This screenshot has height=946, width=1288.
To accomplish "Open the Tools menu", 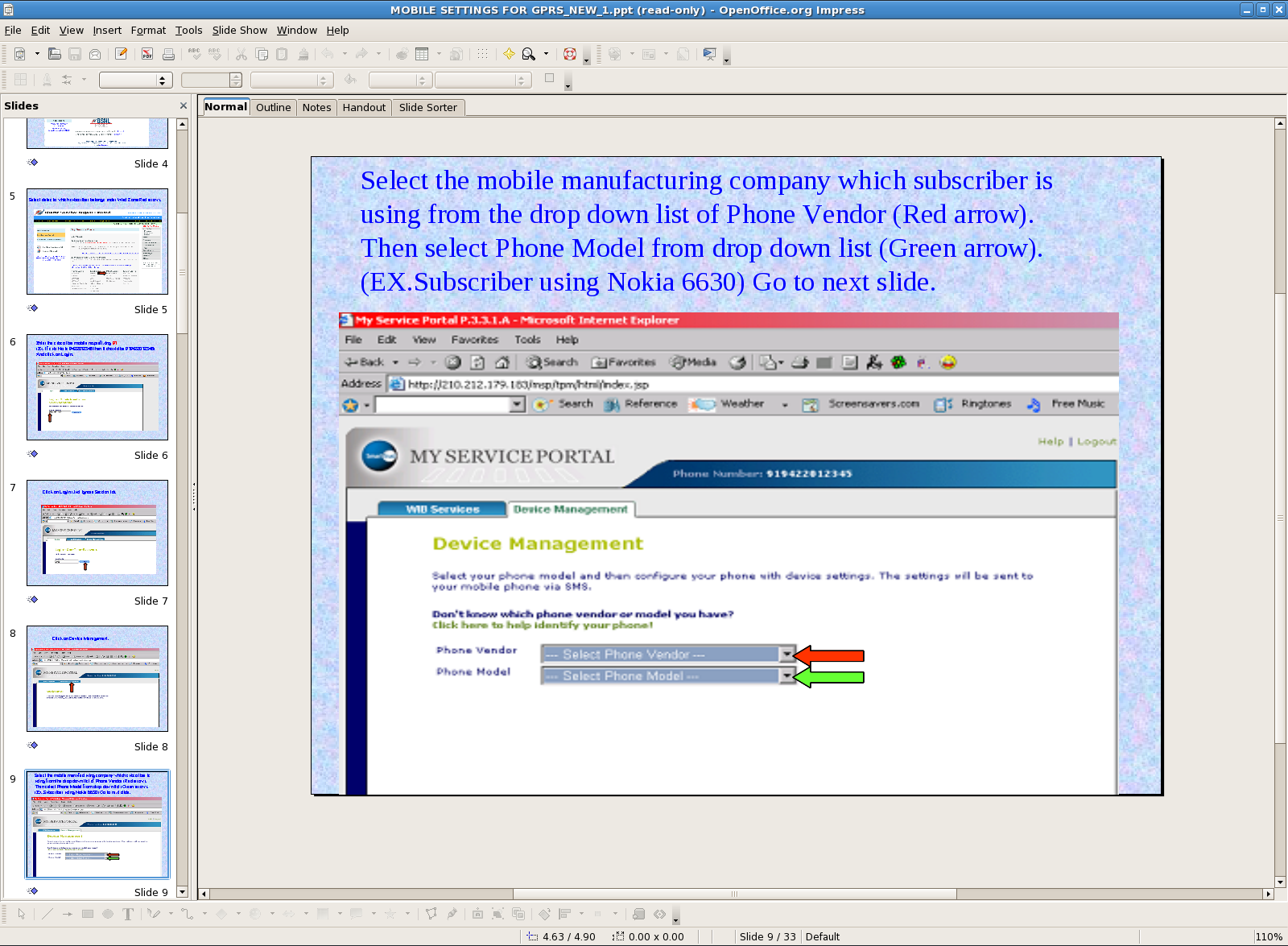I will tap(189, 31).
